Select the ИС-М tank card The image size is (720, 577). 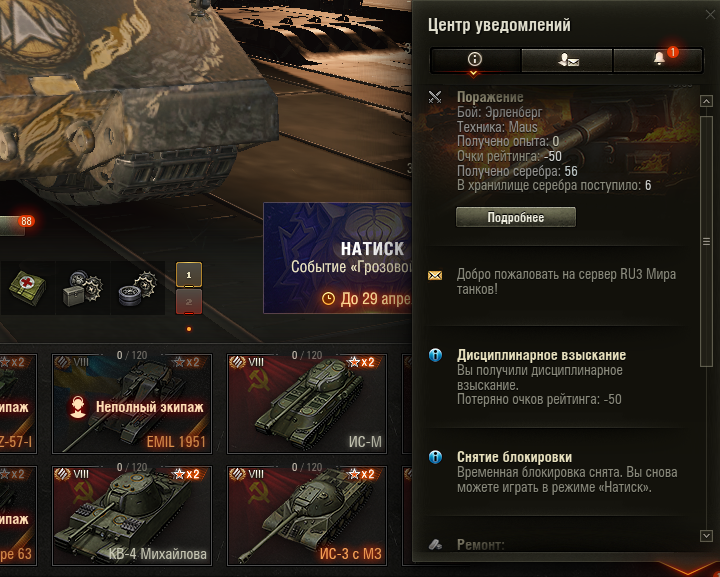[307, 403]
